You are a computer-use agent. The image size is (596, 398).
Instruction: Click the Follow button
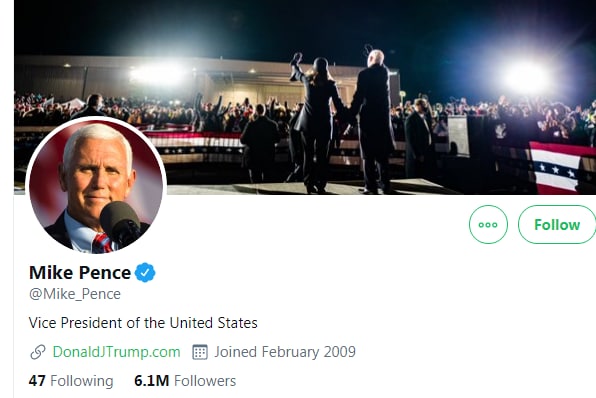(x=557, y=224)
